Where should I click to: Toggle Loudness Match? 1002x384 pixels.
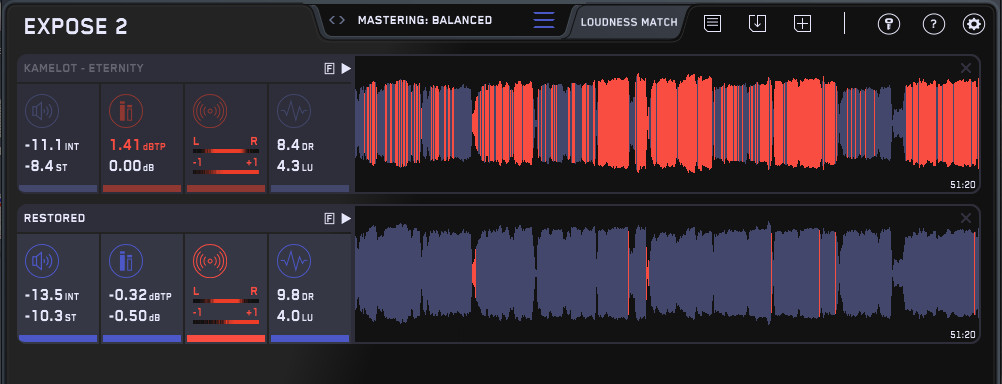coord(629,22)
